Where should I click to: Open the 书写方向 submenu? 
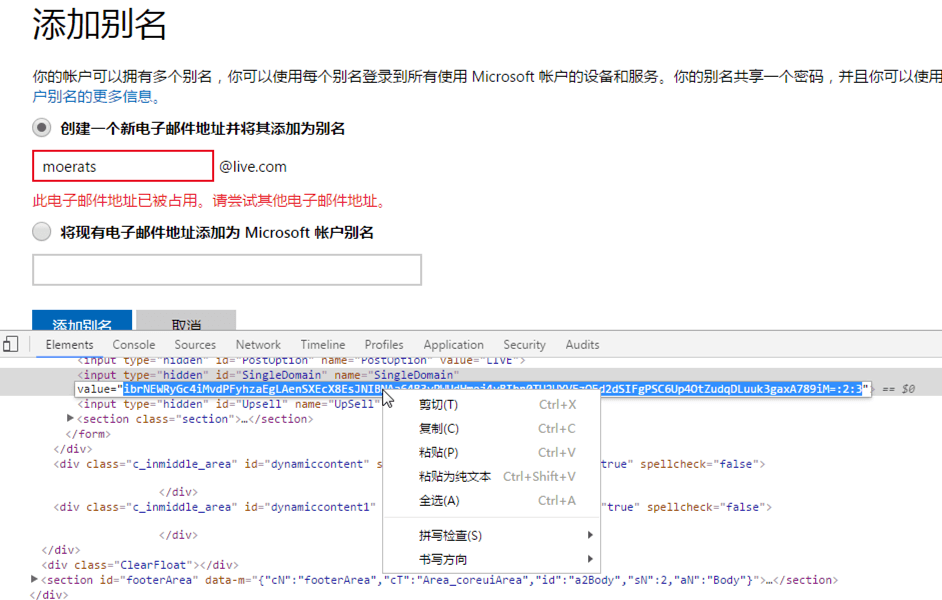pyautogui.click(x=491, y=559)
